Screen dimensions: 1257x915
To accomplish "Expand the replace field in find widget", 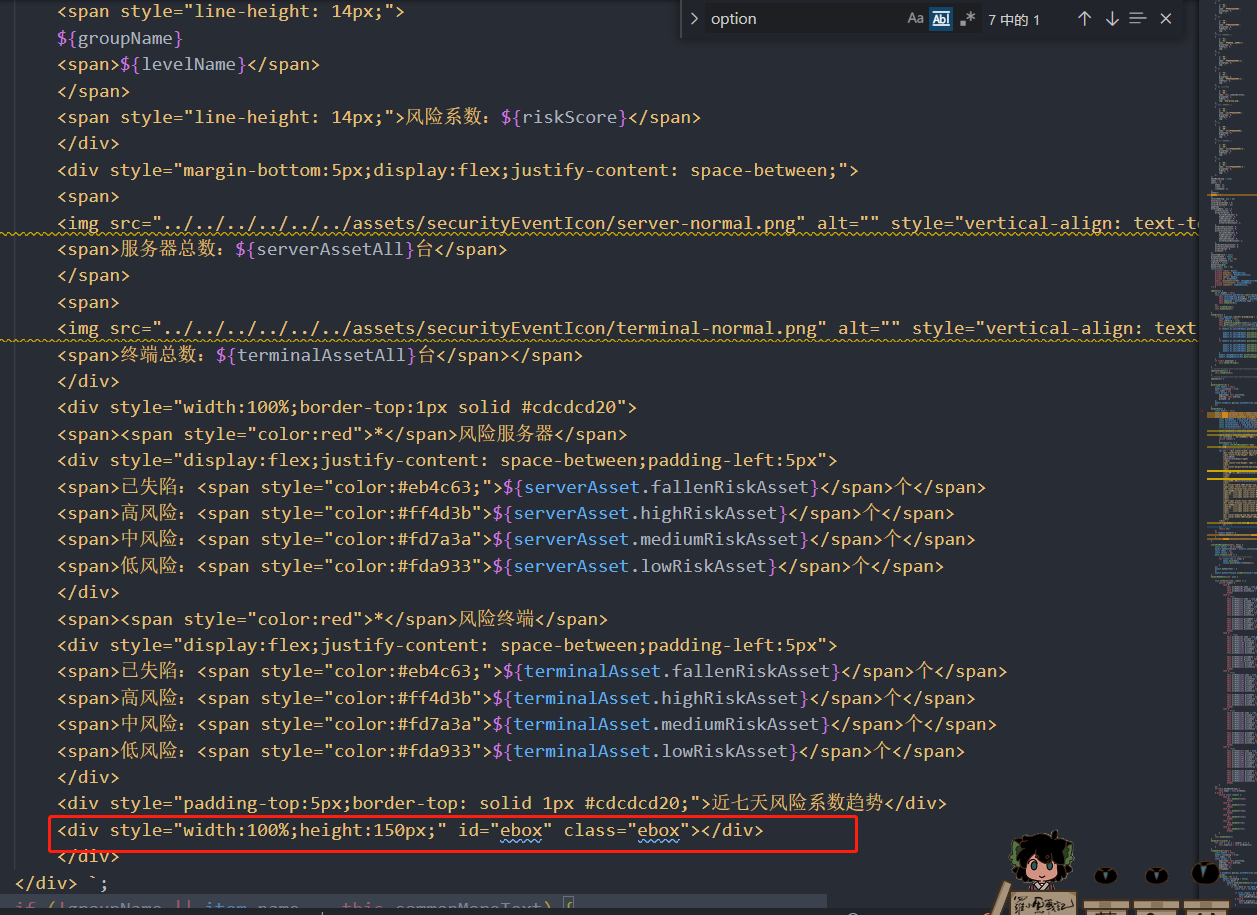I will coord(694,19).
